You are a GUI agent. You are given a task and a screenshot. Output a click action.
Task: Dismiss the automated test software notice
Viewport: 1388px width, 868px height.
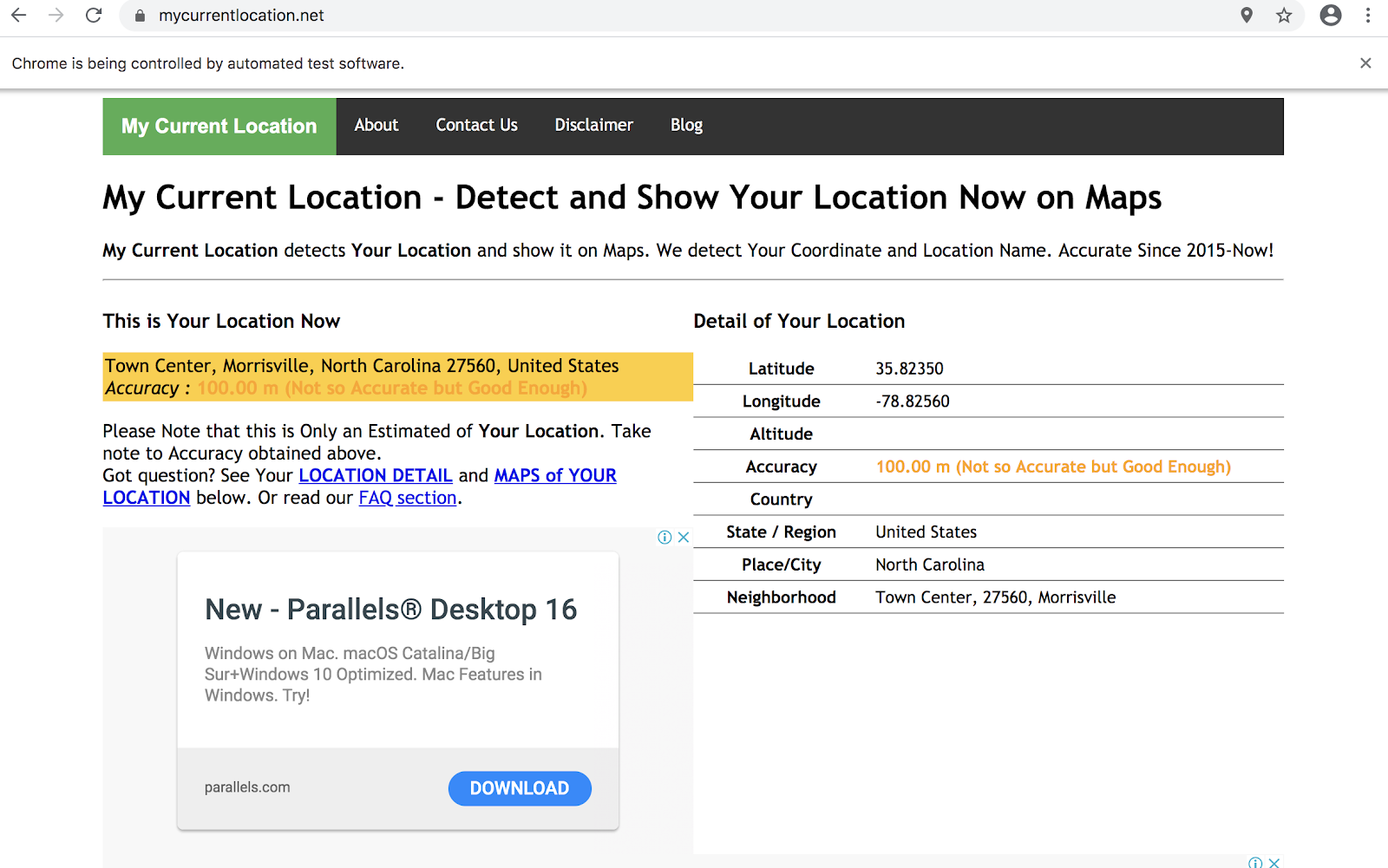(1365, 63)
